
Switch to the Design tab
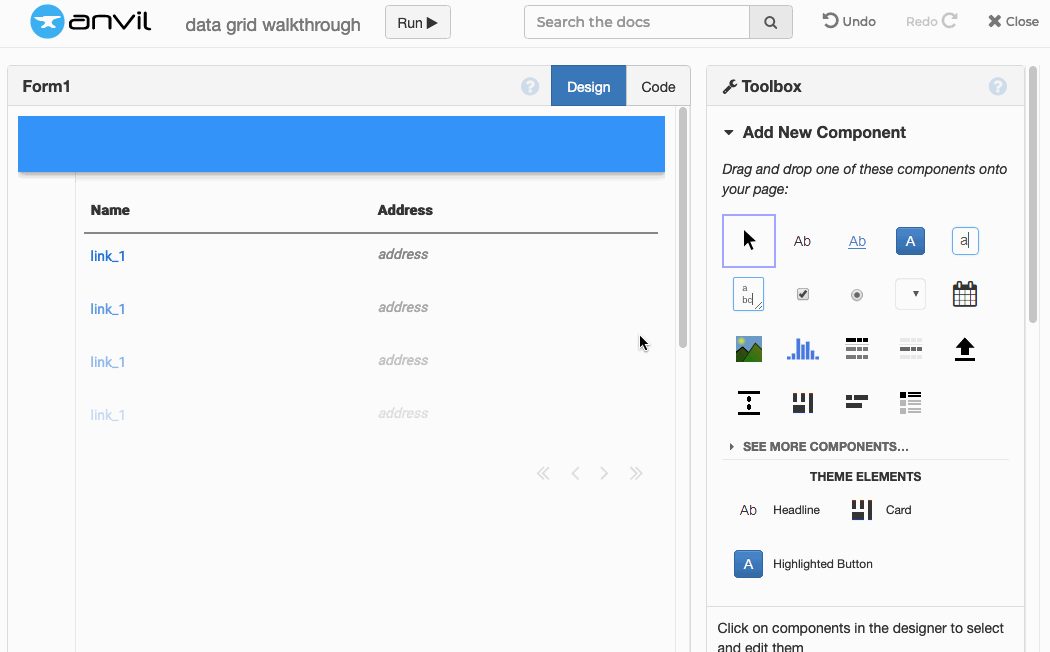(589, 86)
